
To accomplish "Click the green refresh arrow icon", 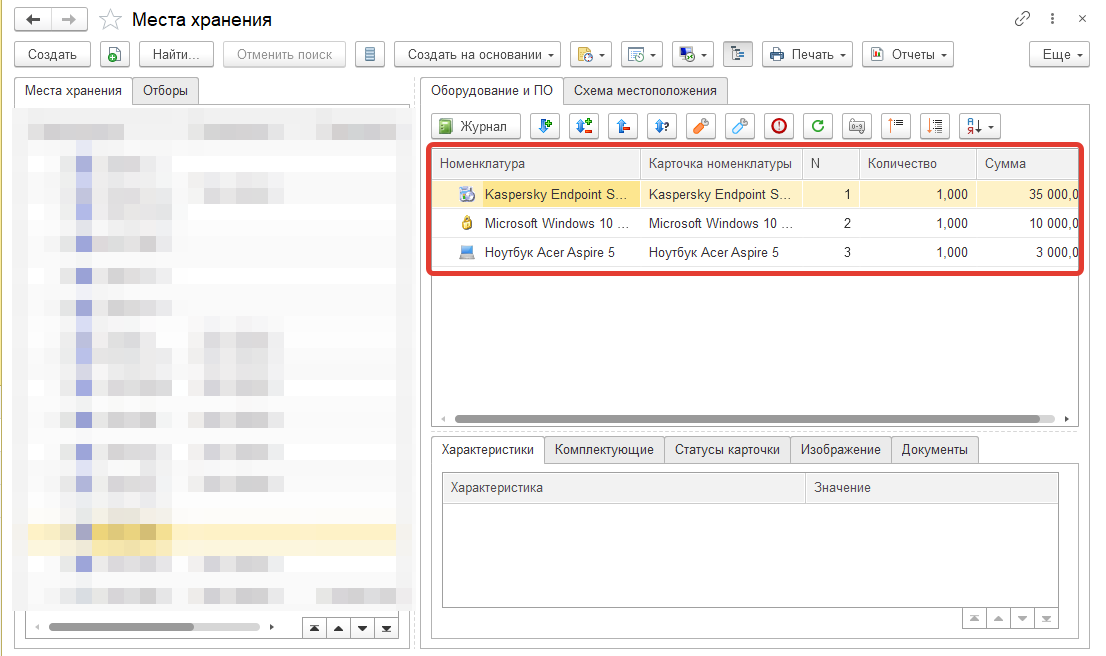I will [817, 126].
